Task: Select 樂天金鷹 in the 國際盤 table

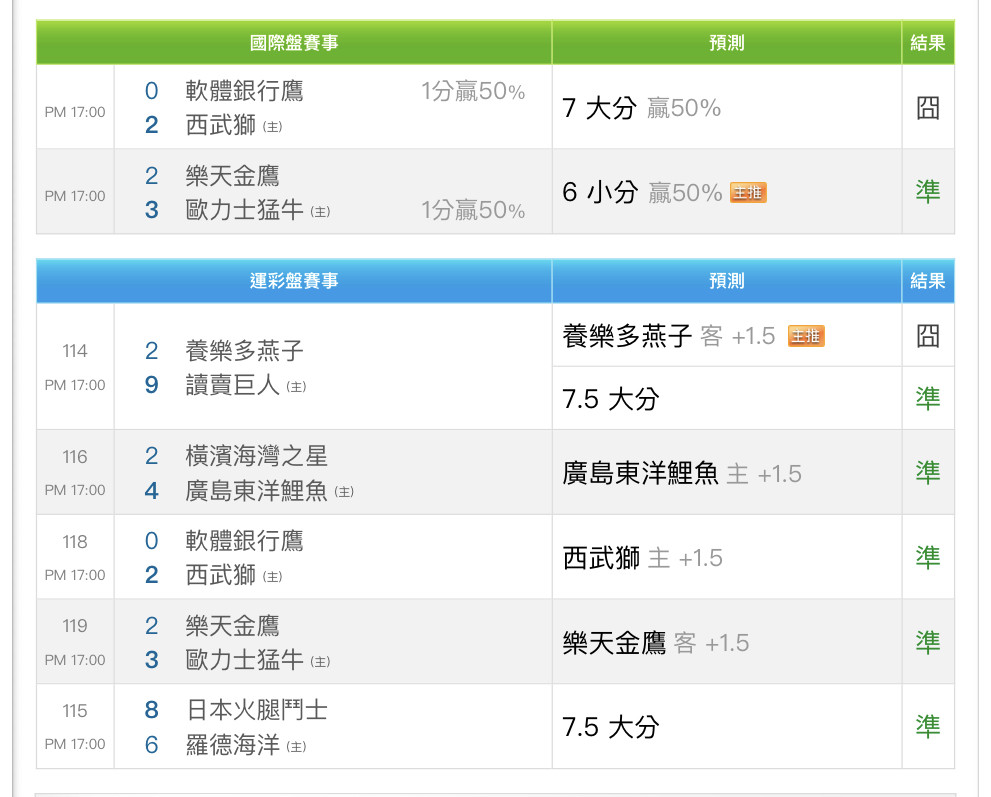Action: (x=233, y=176)
